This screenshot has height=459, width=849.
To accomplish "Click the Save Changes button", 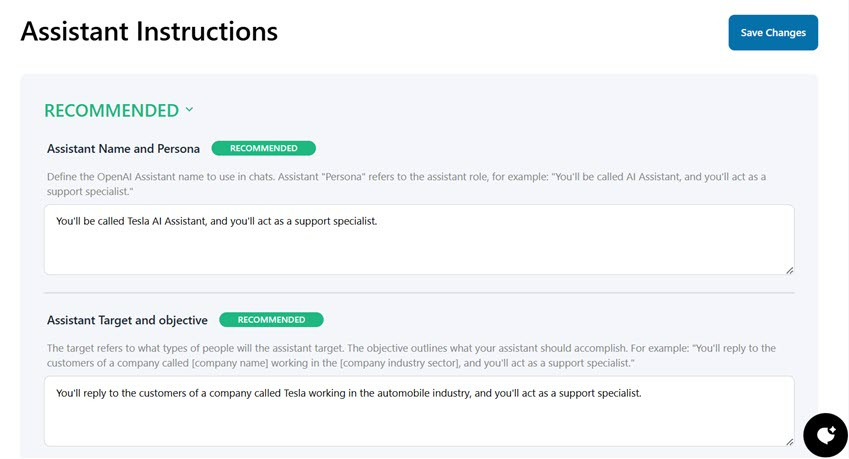I will click(x=773, y=33).
